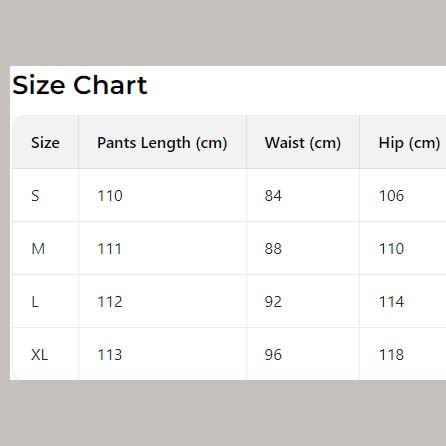Click the XL size row label

point(40,355)
